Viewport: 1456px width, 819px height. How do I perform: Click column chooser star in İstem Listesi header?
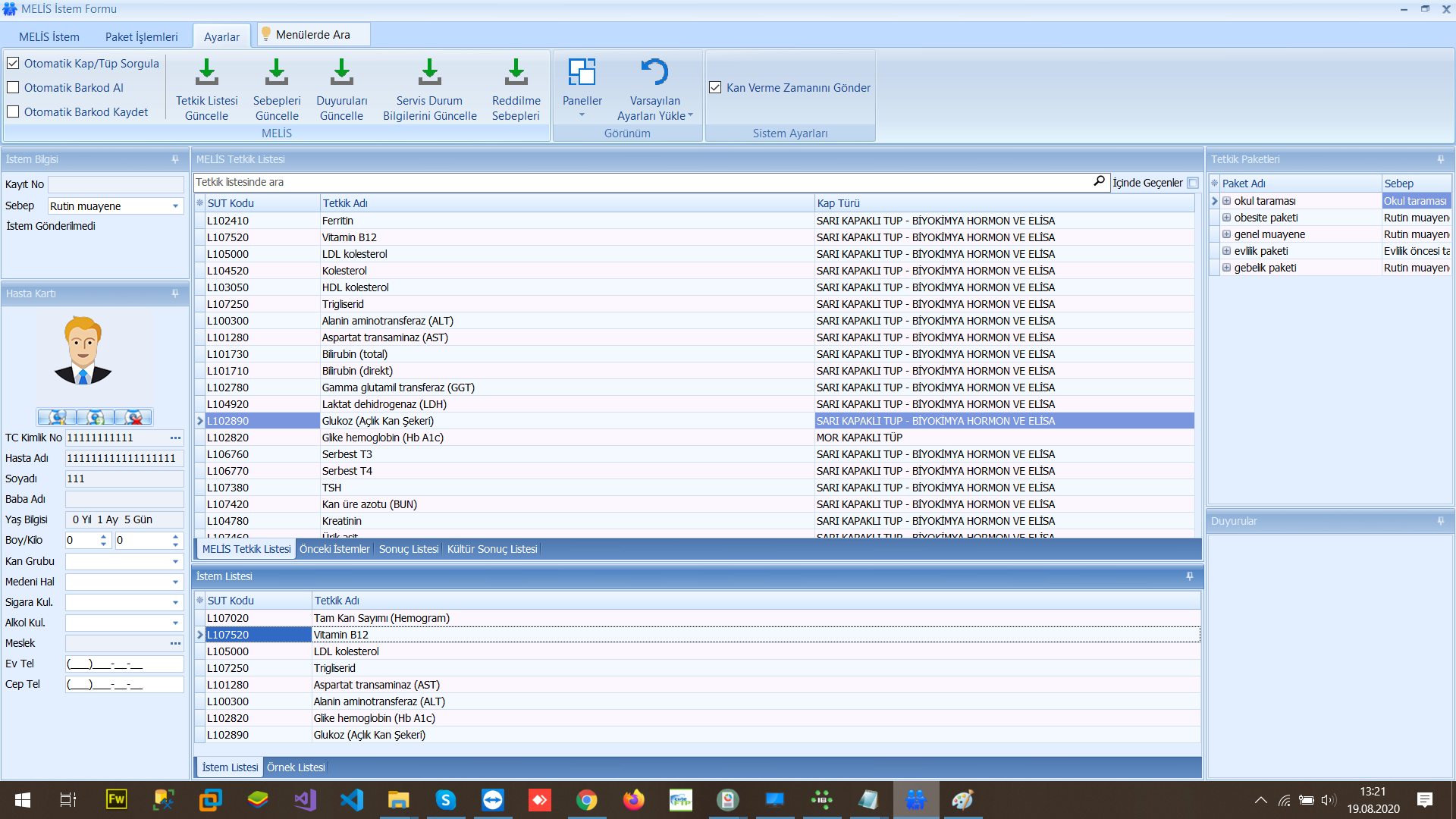click(x=200, y=601)
